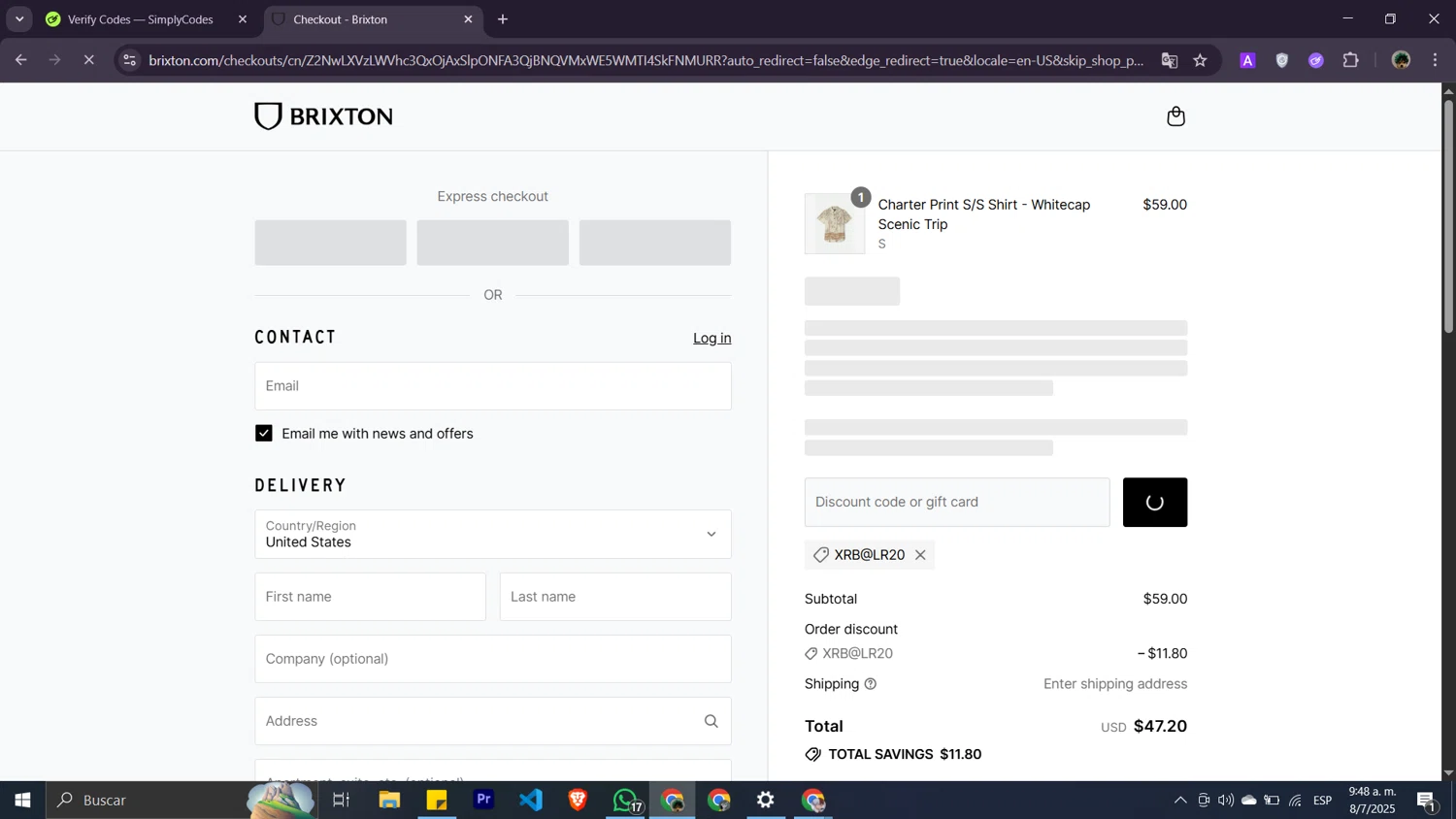The height and width of the screenshot is (819, 1456).
Task: Uncheck Email me with news and offers
Action: click(264, 434)
